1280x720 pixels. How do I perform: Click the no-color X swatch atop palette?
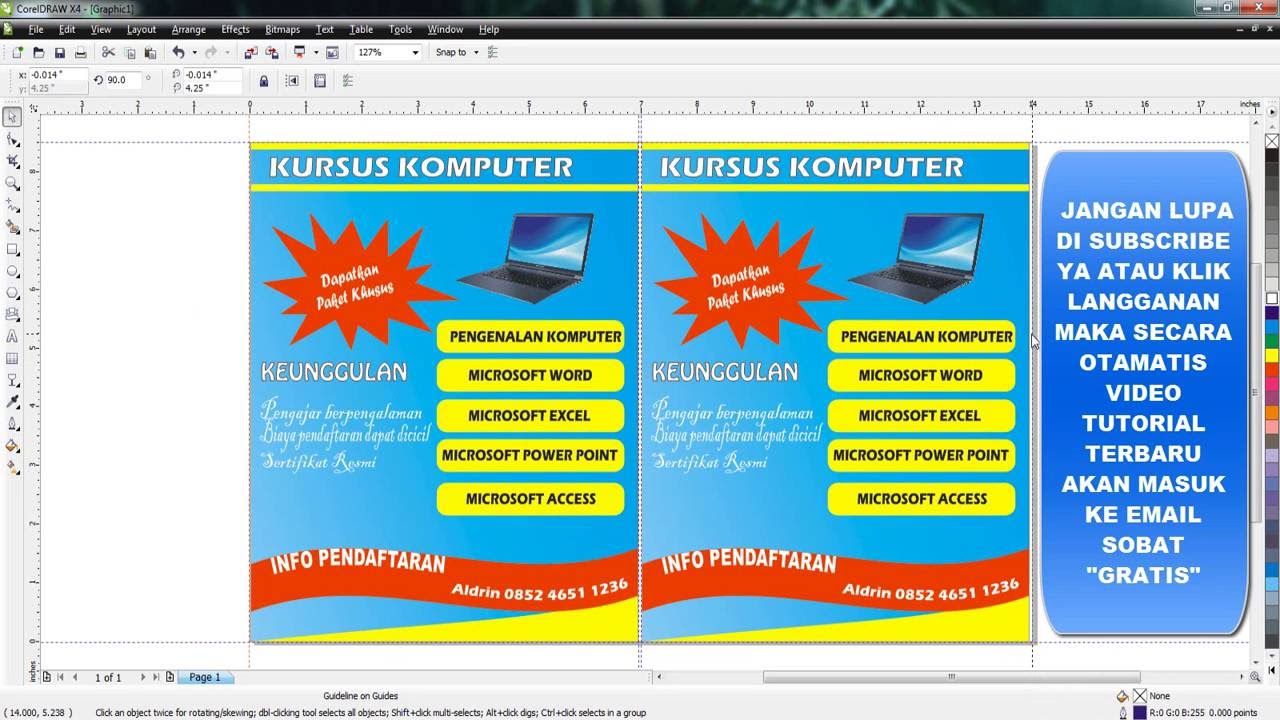click(1272, 141)
